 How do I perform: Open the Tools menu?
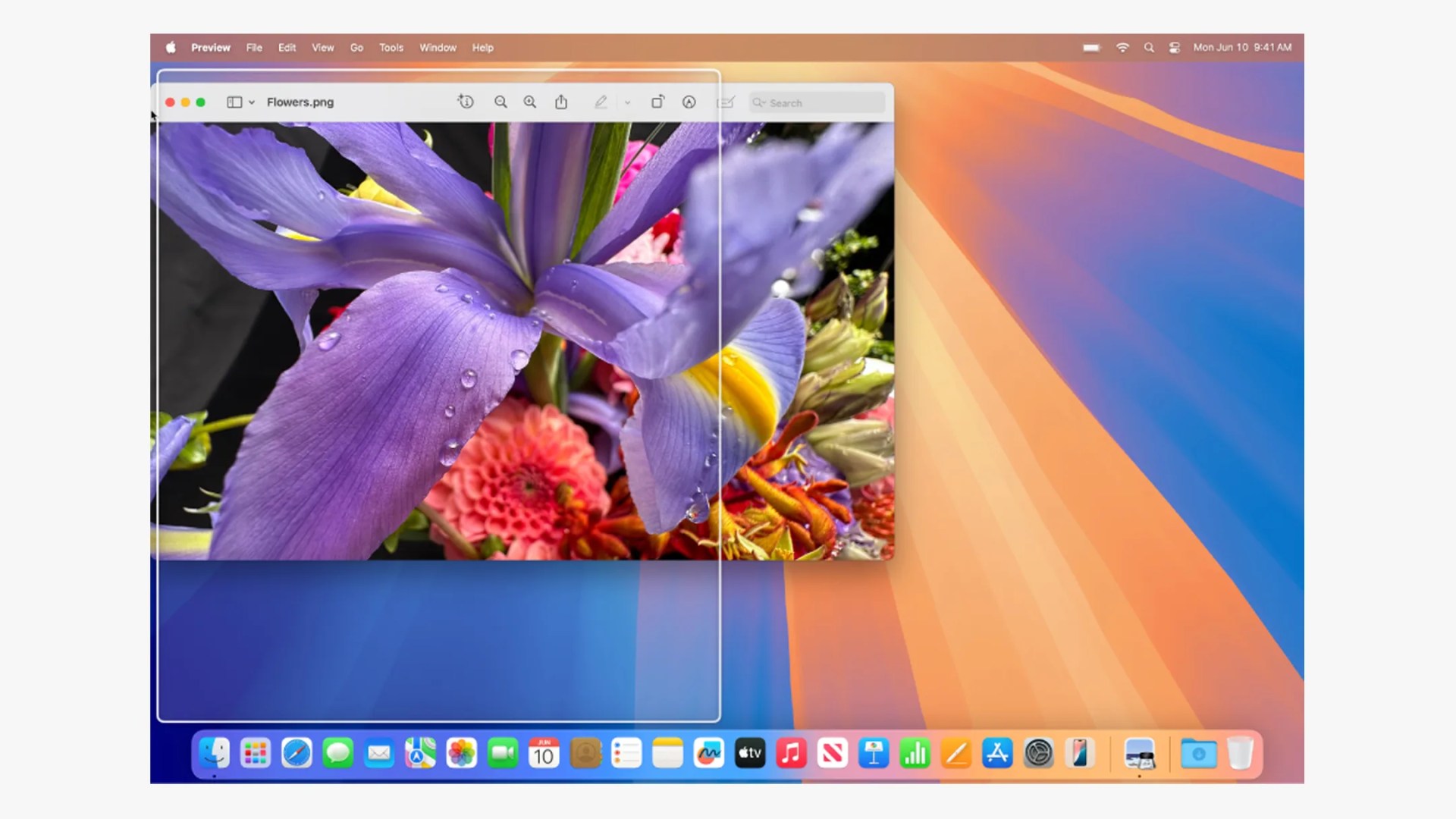point(391,47)
